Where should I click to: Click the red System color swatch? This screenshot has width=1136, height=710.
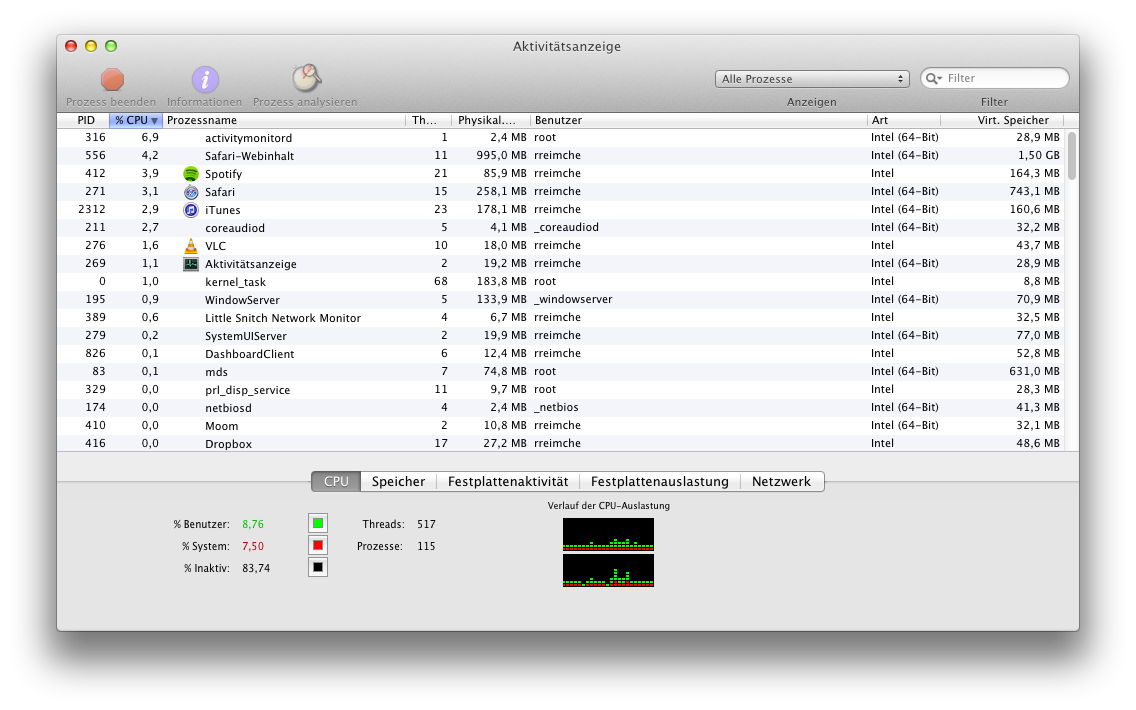pos(318,545)
